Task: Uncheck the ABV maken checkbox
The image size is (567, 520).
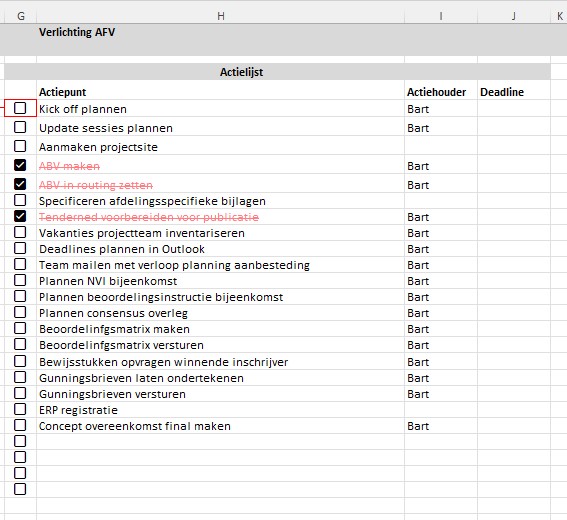Action: pos(20,165)
